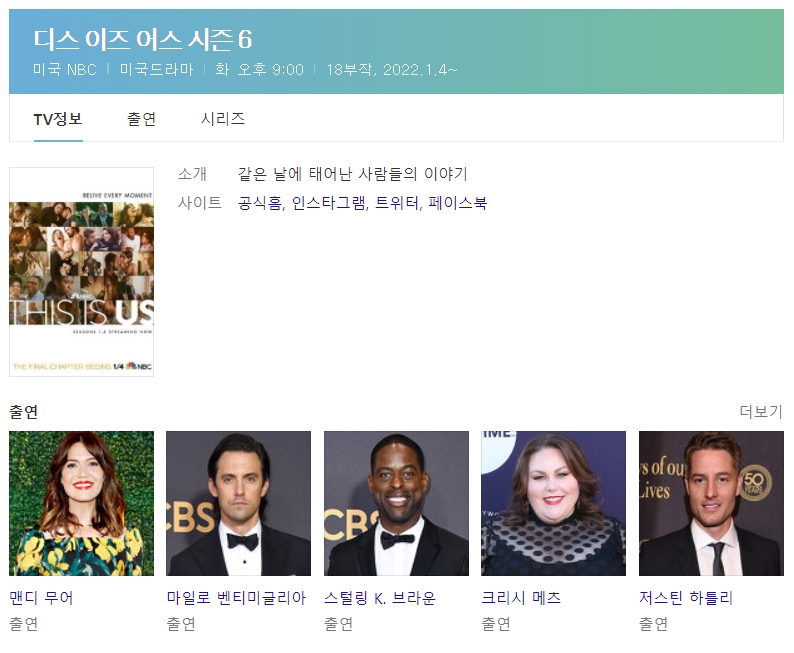Click the name link 저스틴 하틀리
Image resolution: width=794 pixels, height=653 pixels.
[686, 598]
